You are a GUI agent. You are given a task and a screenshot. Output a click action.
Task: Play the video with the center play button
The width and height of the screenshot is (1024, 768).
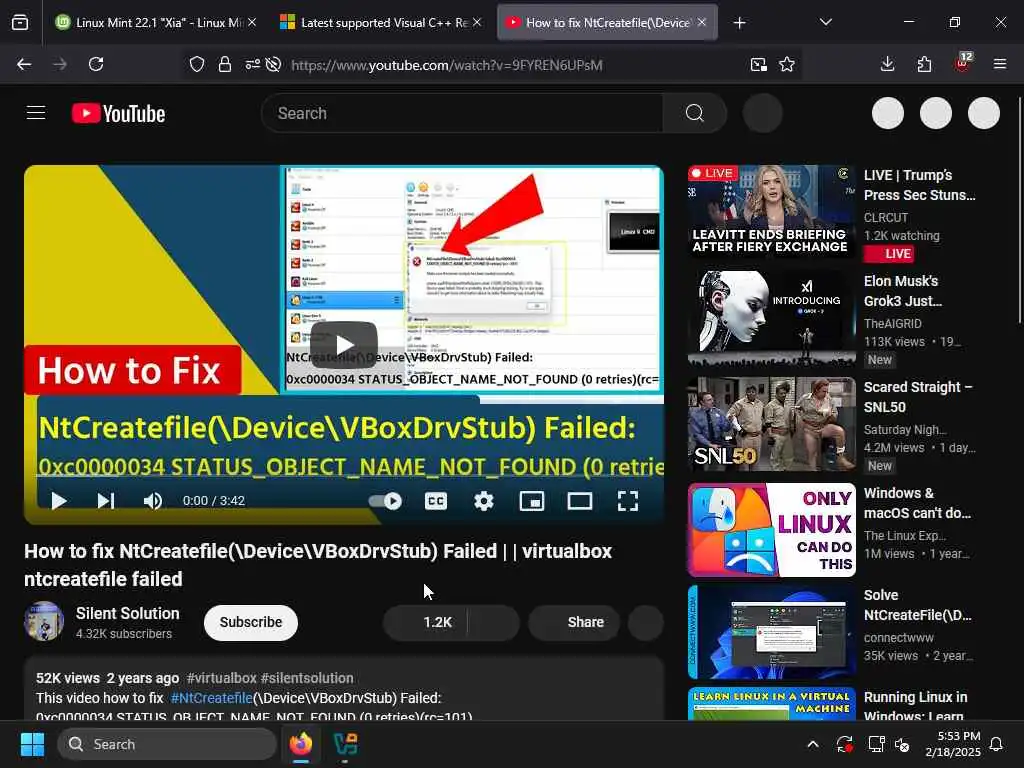click(x=344, y=344)
